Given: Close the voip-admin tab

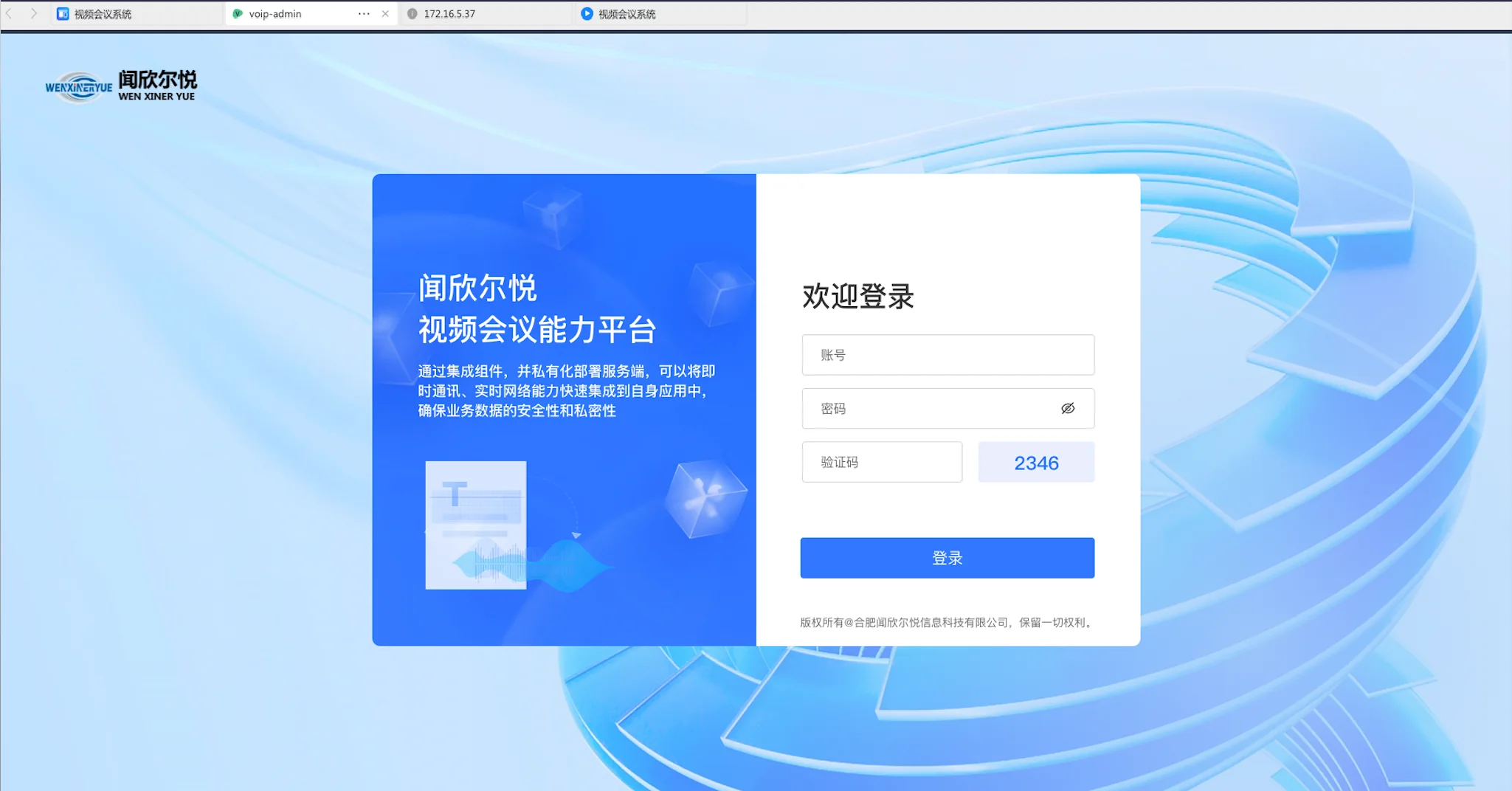Looking at the screenshot, I should 385,14.
